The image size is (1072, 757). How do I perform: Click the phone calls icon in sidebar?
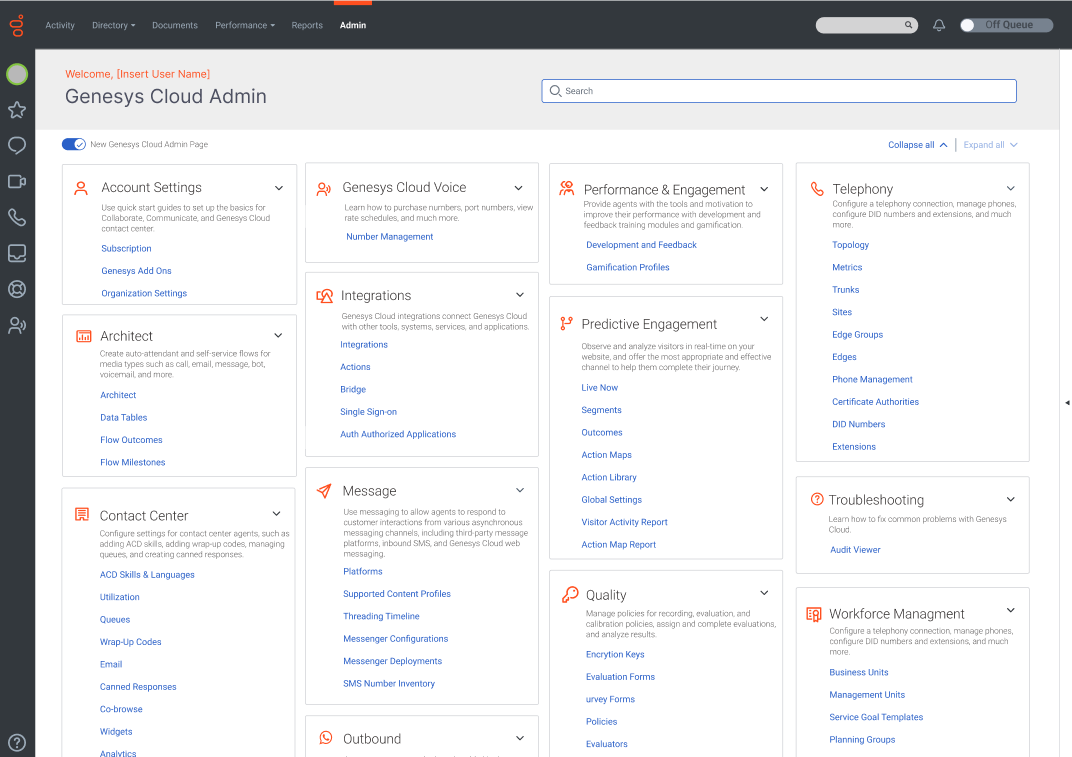pos(17,217)
